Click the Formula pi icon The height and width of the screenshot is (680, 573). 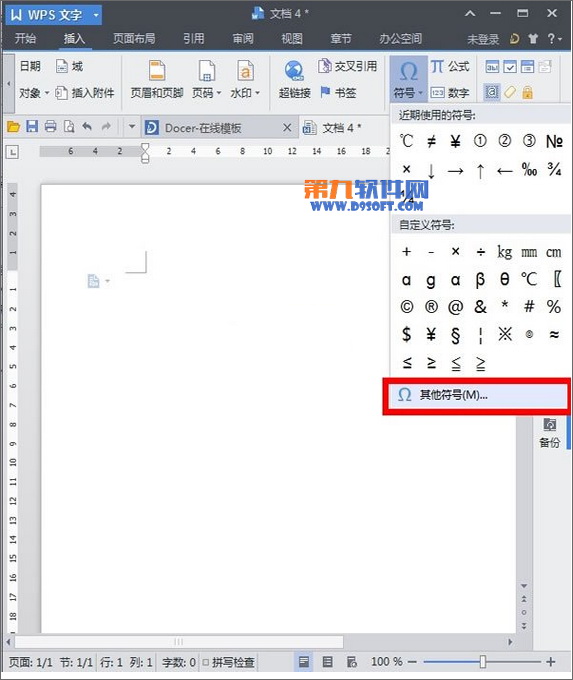point(437,66)
